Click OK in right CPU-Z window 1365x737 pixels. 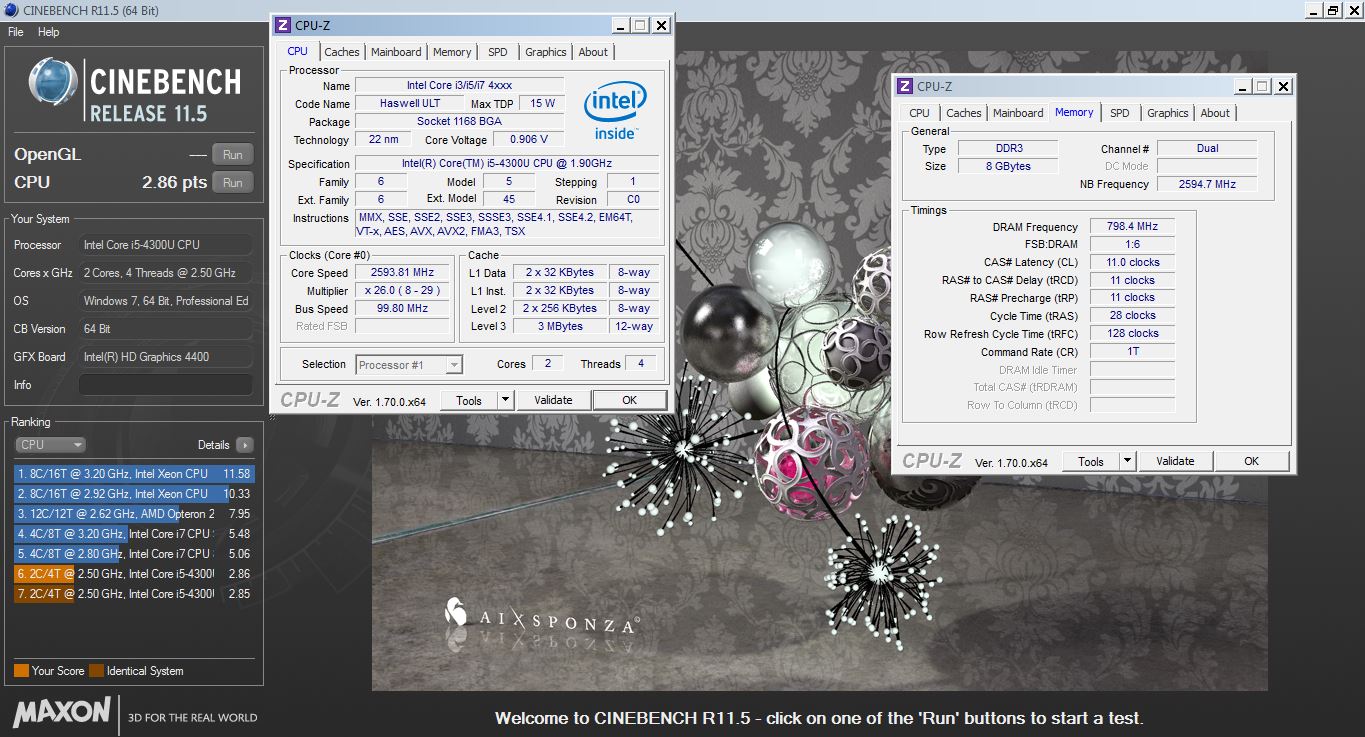click(1251, 461)
